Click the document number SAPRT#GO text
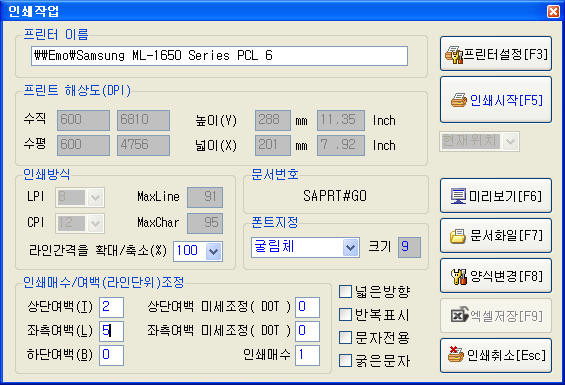The image size is (565, 385). coord(335,196)
